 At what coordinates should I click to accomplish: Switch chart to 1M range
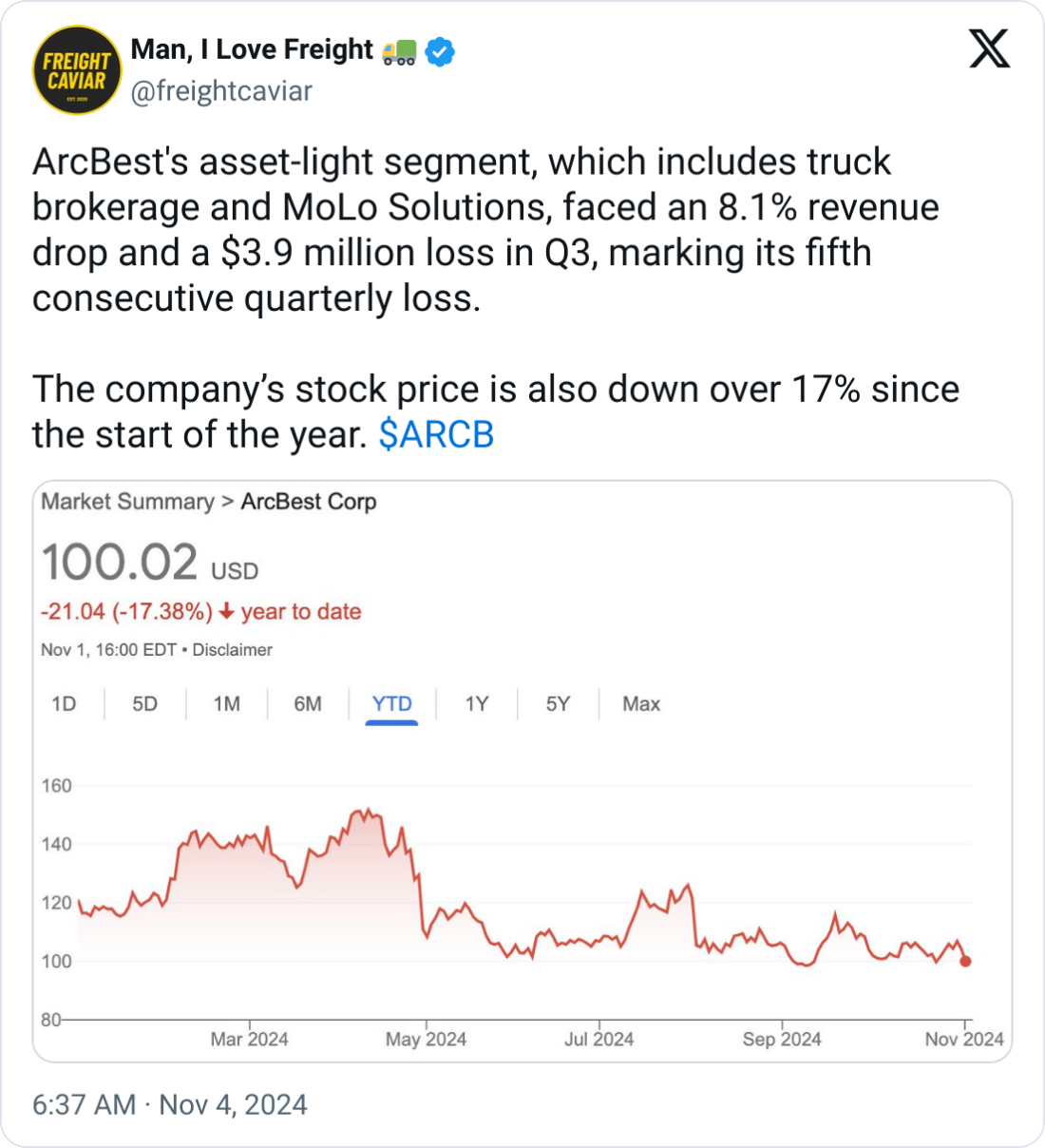tap(226, 704)
